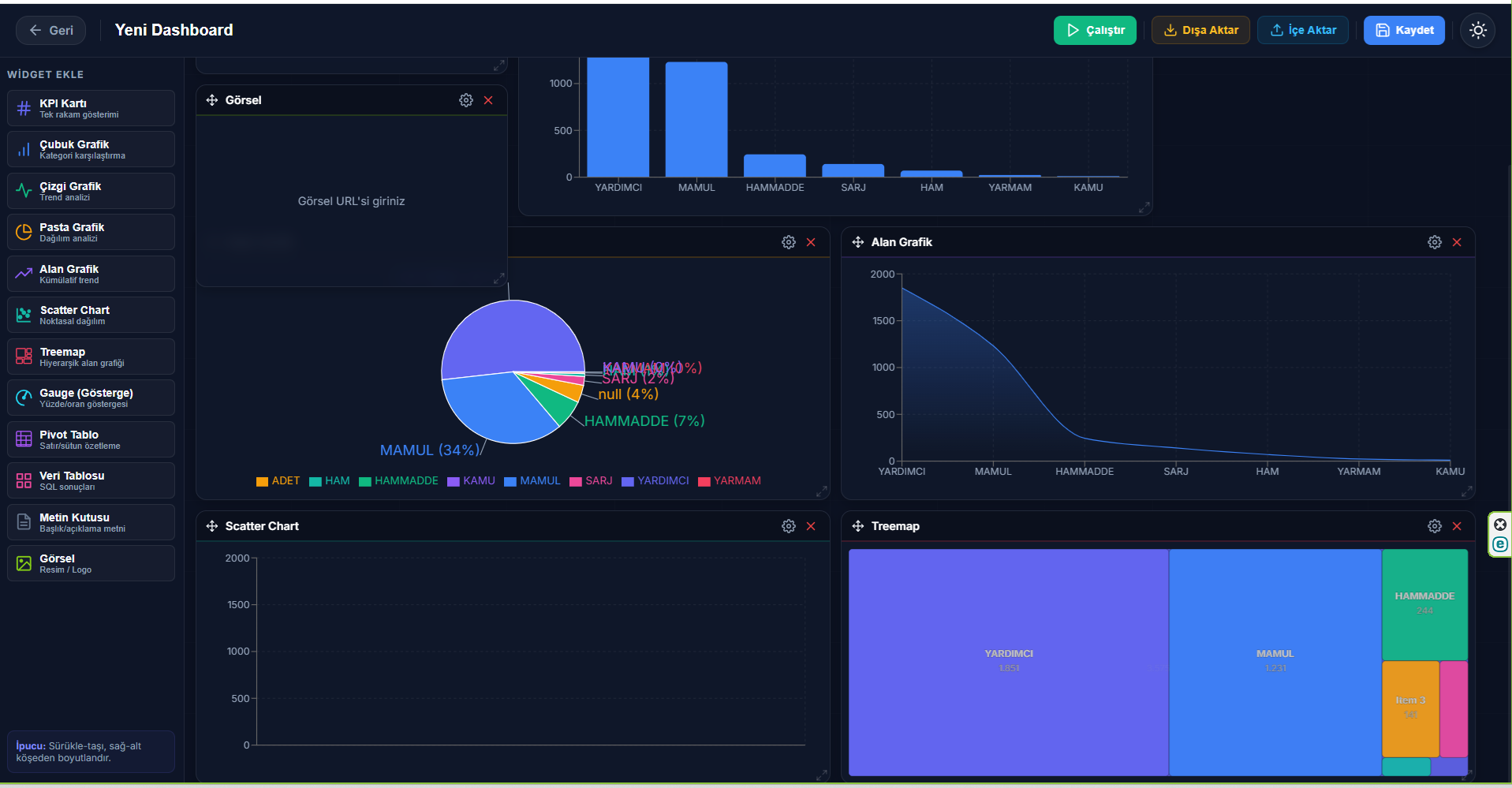The image size is (1512, 788).
Task: Add a Treemap widget from the sidebar
Action: [x=91, y=357]
